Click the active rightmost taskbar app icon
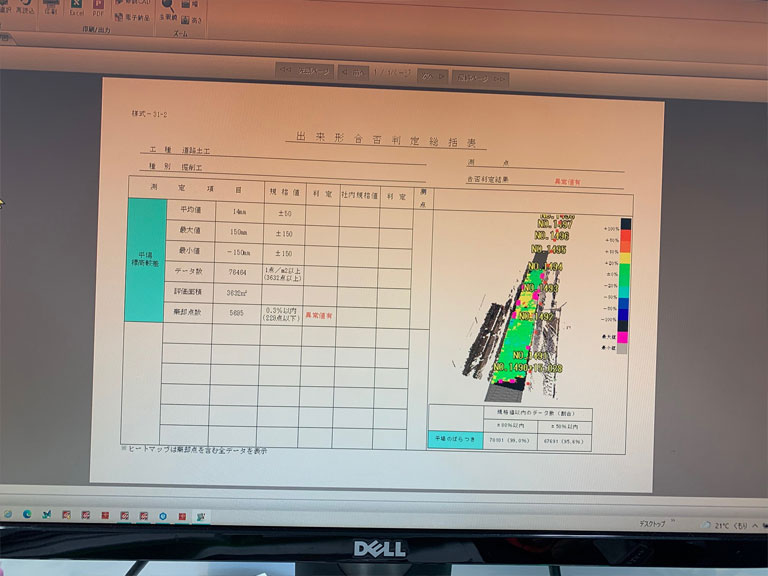The image size is (768, 576). coord(201,516)
